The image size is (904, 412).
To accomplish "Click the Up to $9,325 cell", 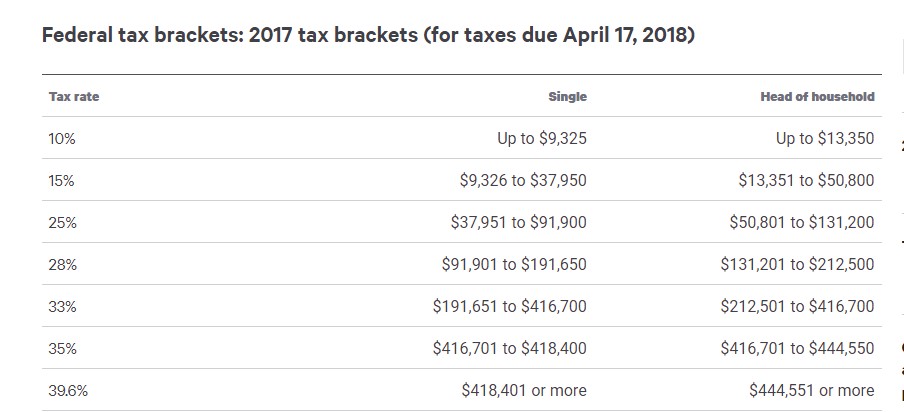I will pos(542,139).
